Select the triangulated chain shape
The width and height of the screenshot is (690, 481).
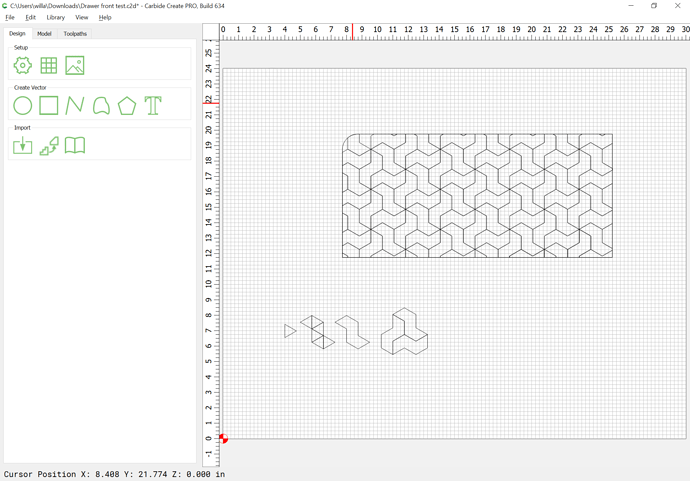click(x=318, y=332)
